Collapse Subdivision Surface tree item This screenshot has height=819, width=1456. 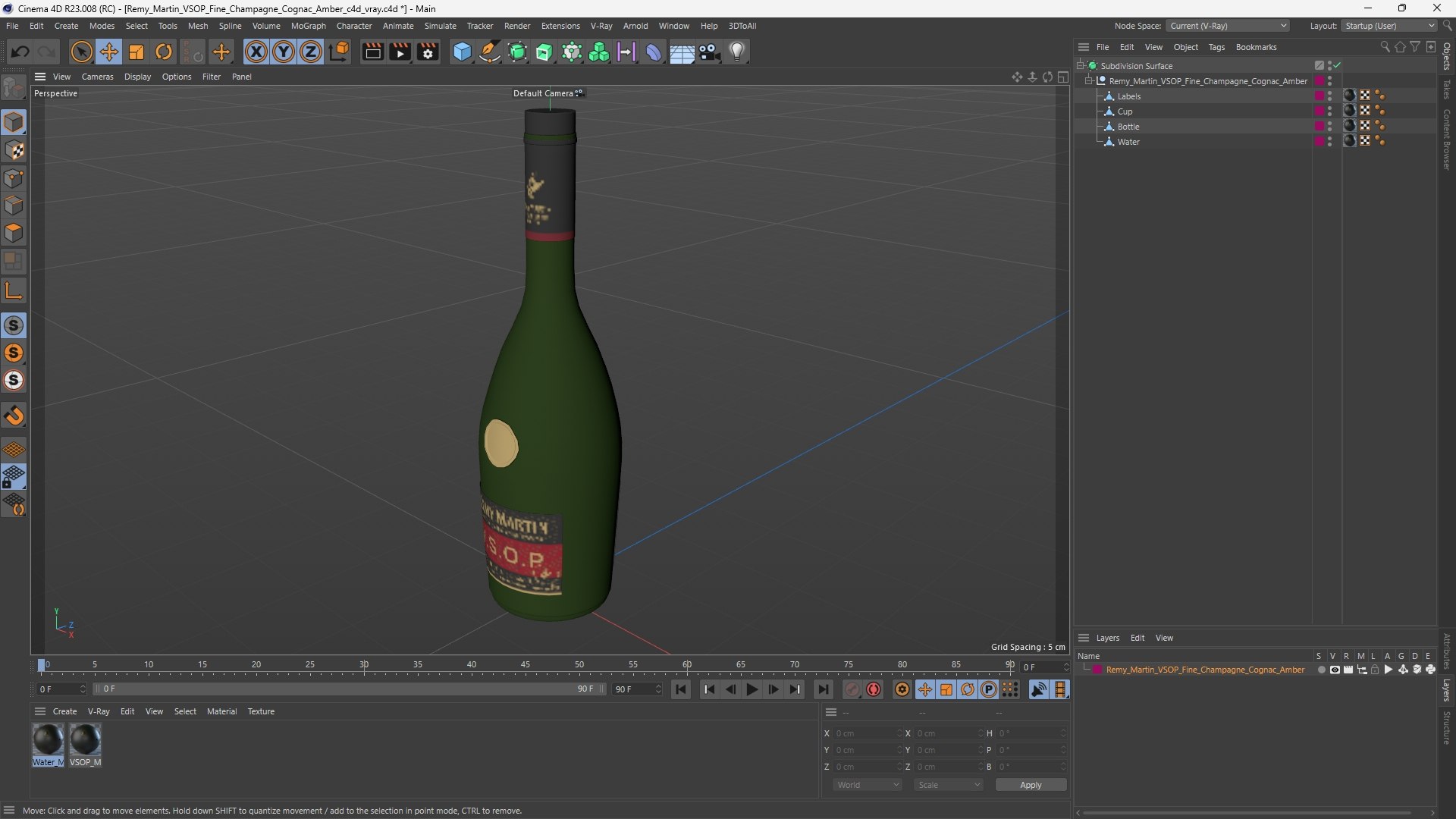click(1080, 66)
